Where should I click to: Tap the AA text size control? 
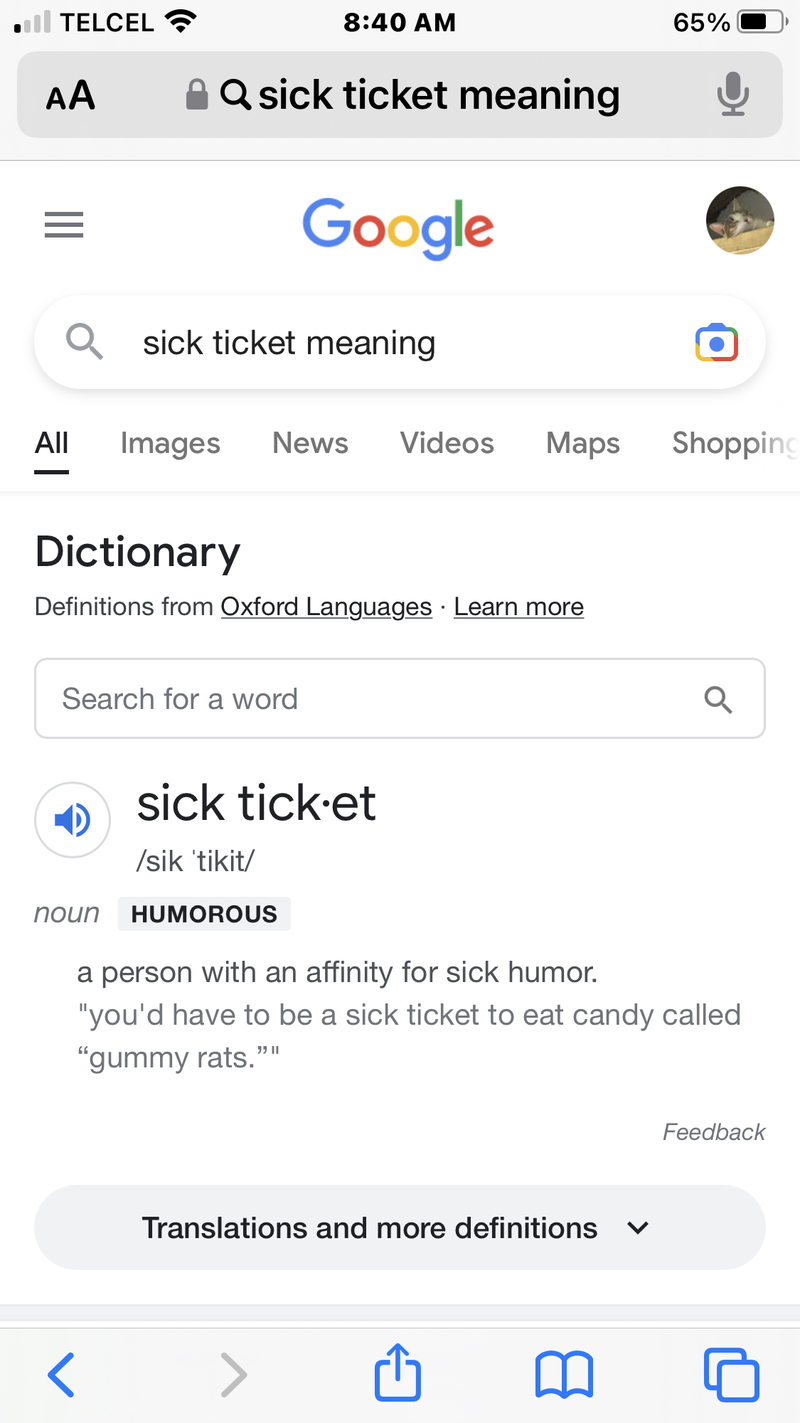point(69,94)
